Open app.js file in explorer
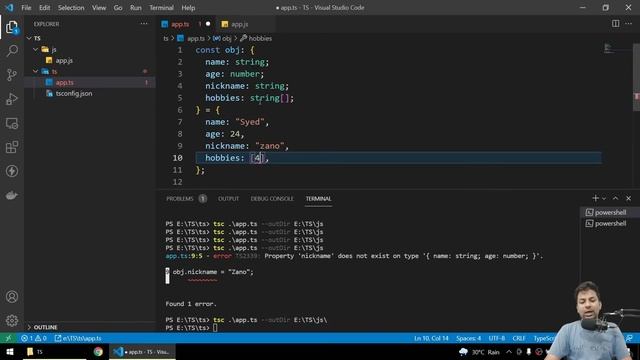The image size is (640, 360). (64, 60)
